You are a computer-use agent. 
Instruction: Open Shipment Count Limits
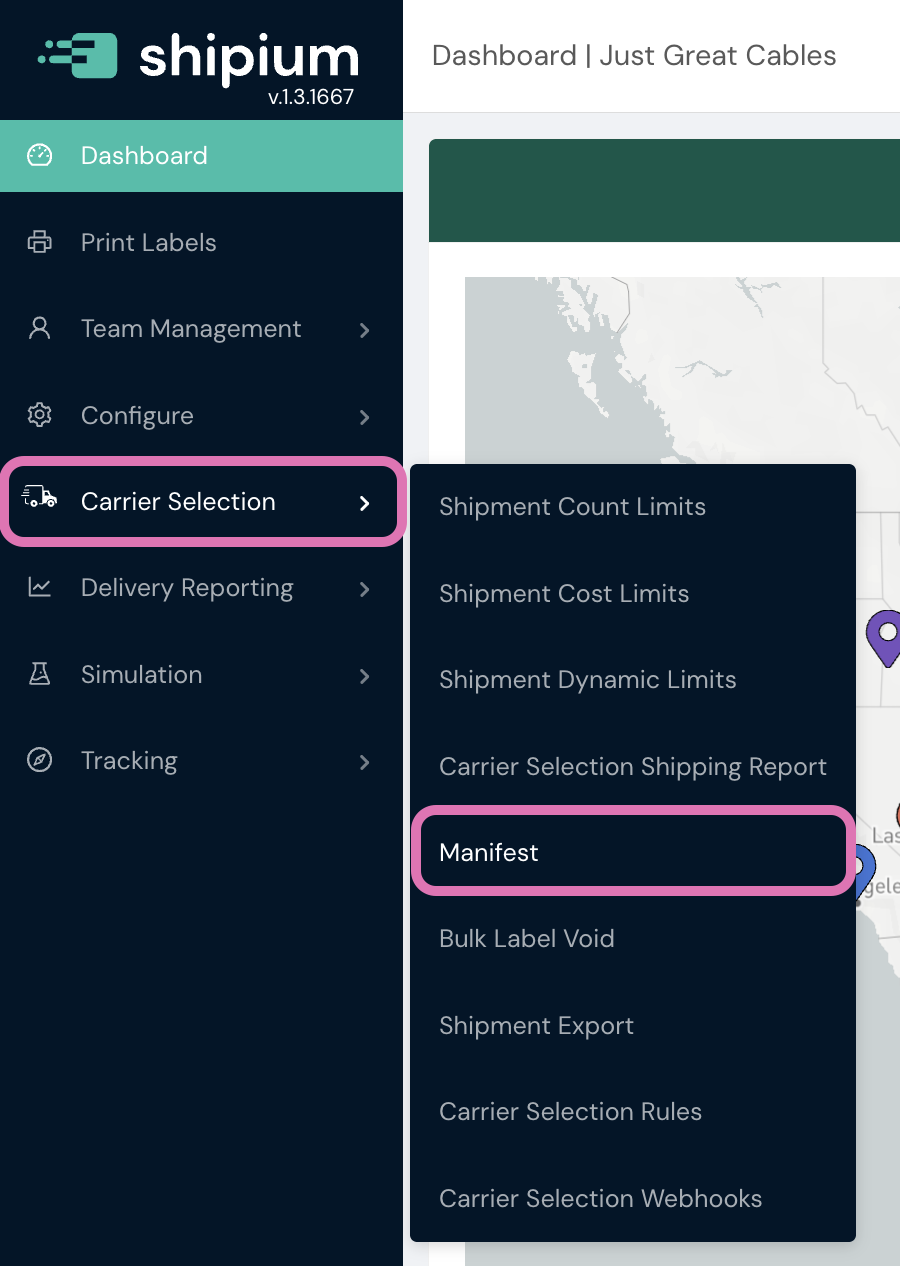573,507
